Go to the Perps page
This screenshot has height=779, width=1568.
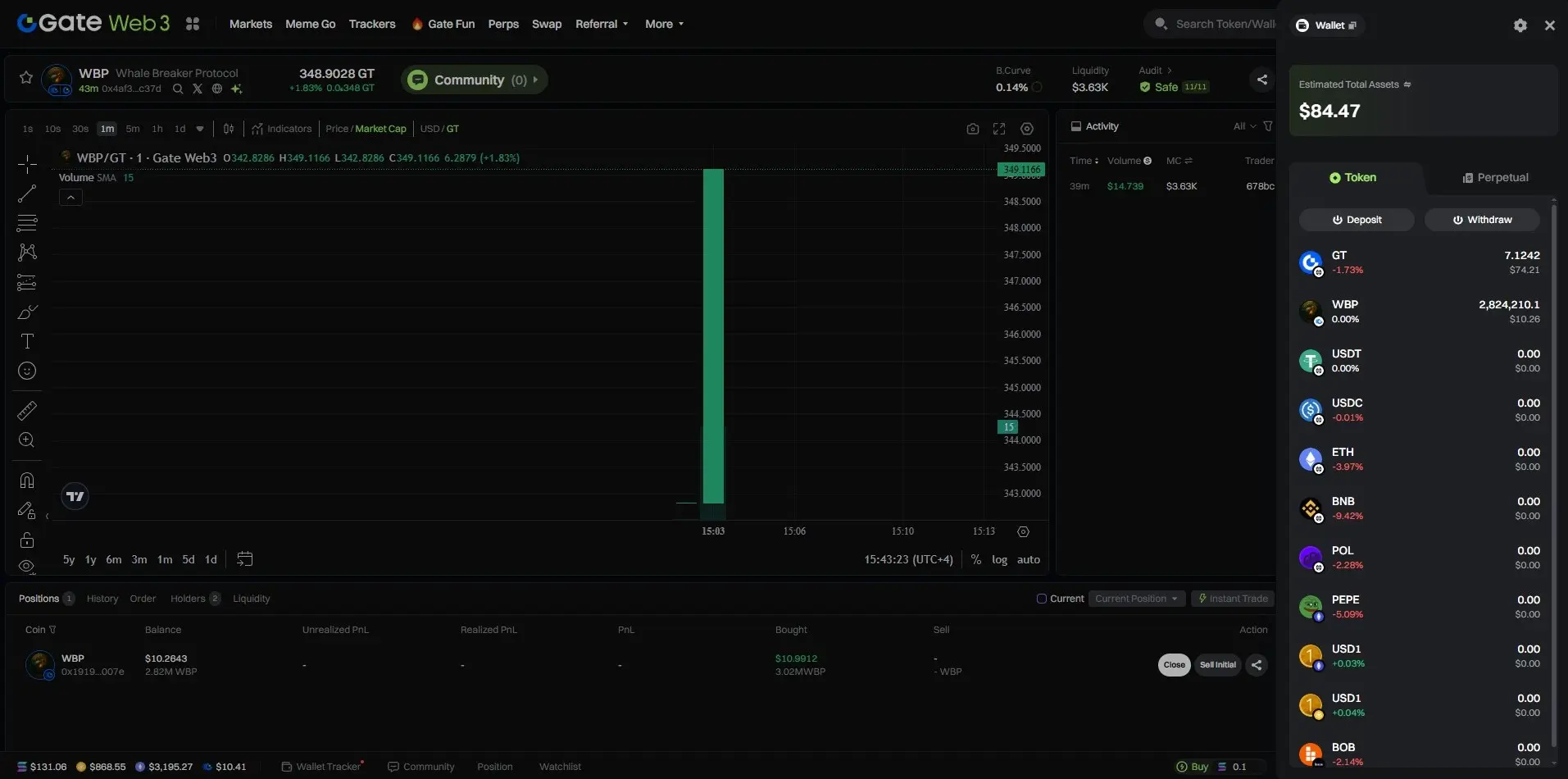[503, 24]
